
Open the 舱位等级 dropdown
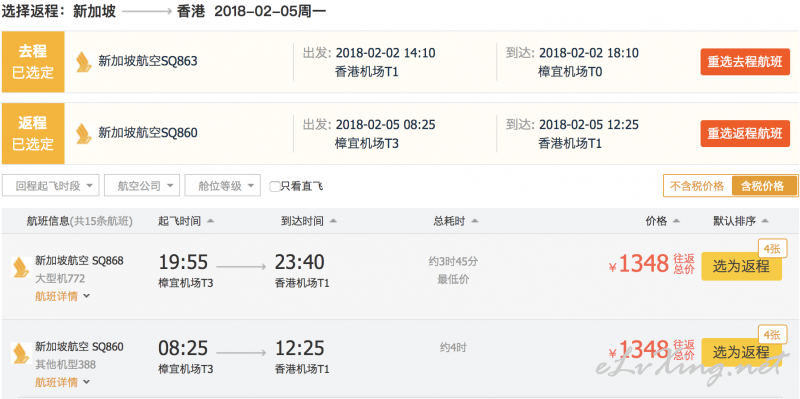coord(222,185)
